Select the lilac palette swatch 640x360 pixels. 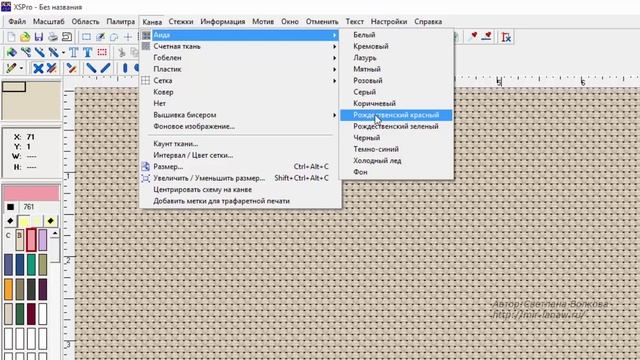pos(42,240)
